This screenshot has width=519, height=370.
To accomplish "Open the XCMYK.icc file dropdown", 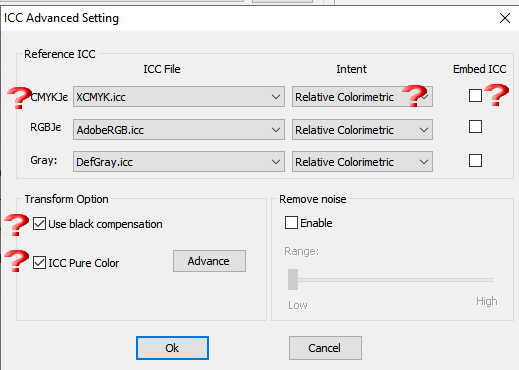I will coord(179,97).
